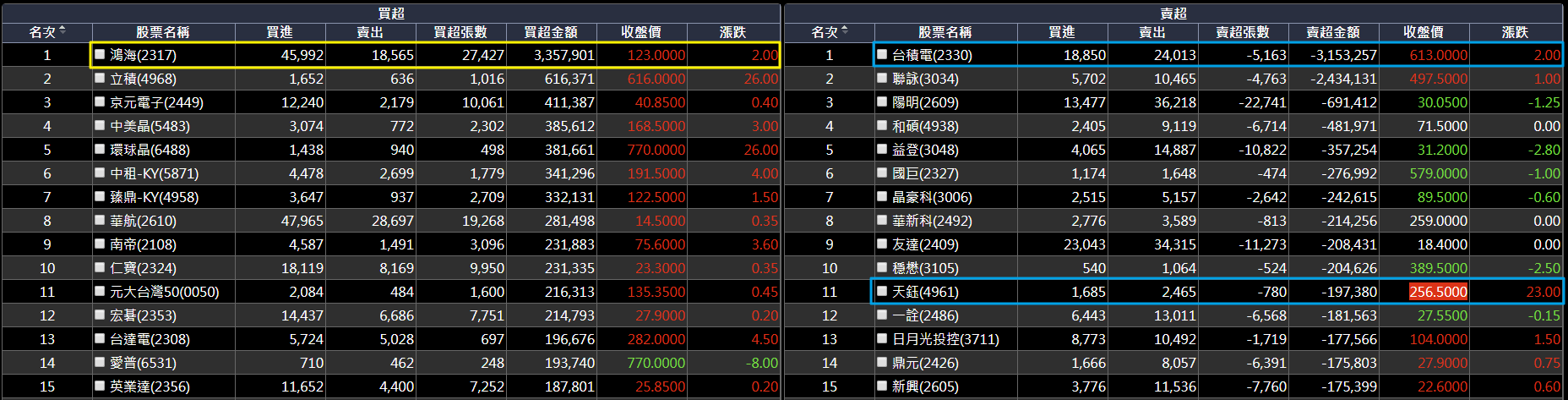Open stock 臻鼎-KY(4958)

(x=154, y=197)
